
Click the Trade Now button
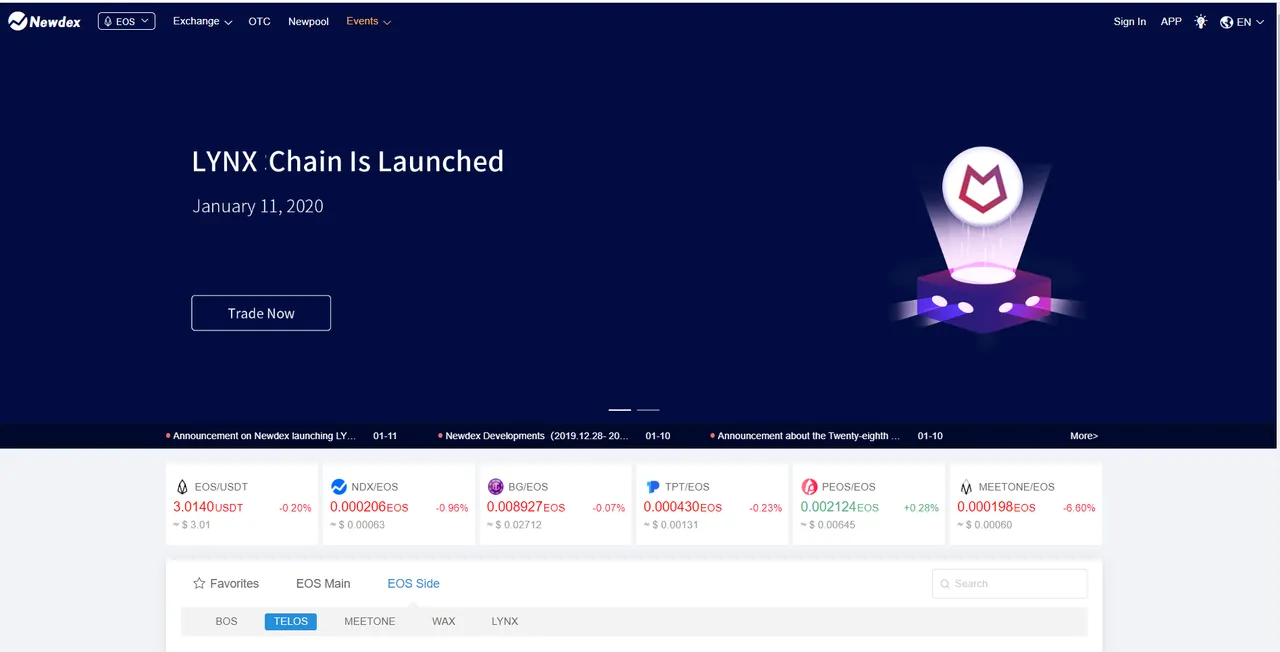pyautogui.click(x=261, y=313)
